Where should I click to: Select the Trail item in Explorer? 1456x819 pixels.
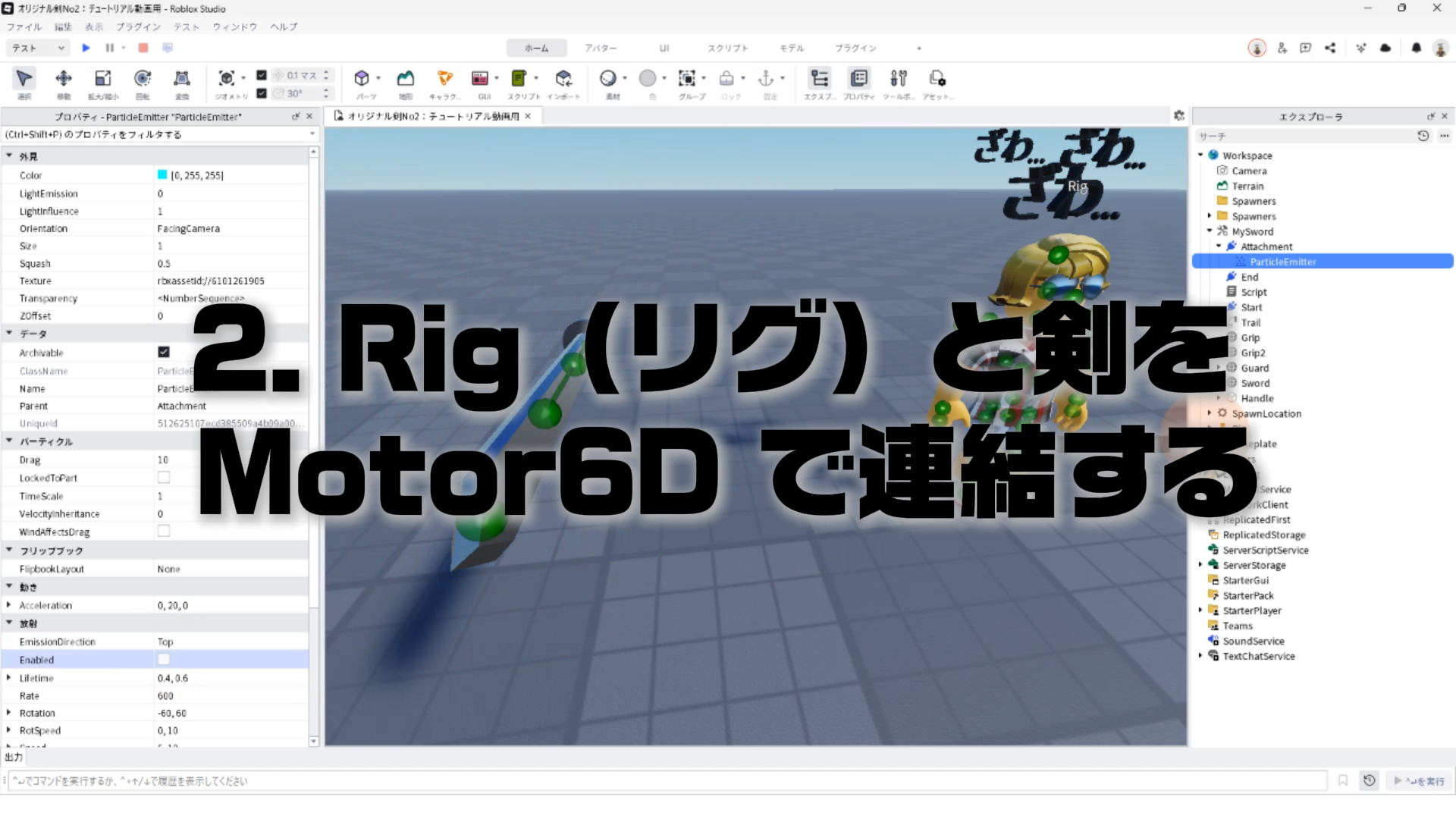coord(1250,322)
